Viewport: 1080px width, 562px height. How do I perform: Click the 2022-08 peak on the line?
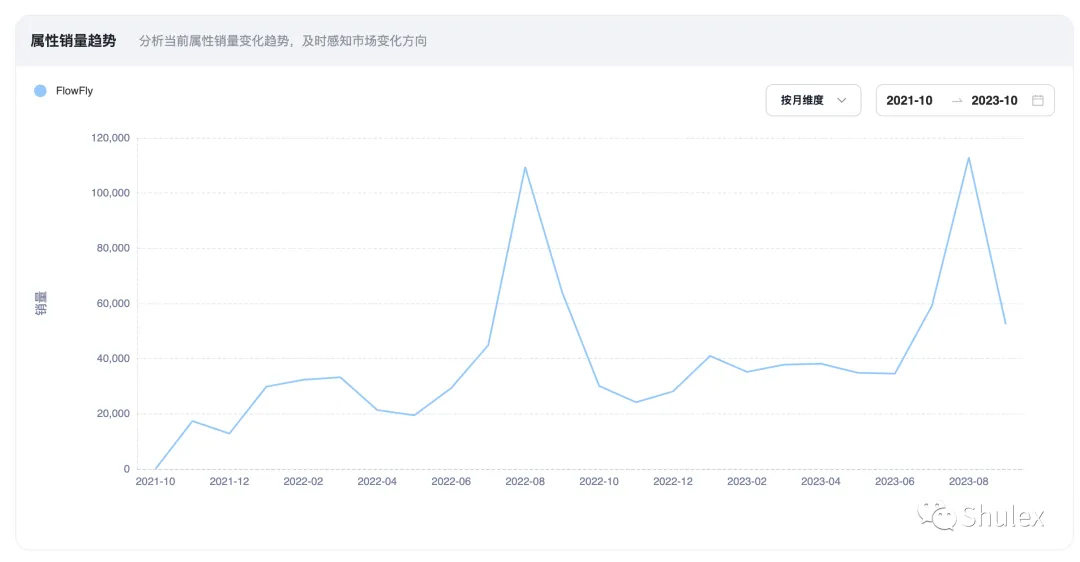pyautogui.click(x=525, y=167)
